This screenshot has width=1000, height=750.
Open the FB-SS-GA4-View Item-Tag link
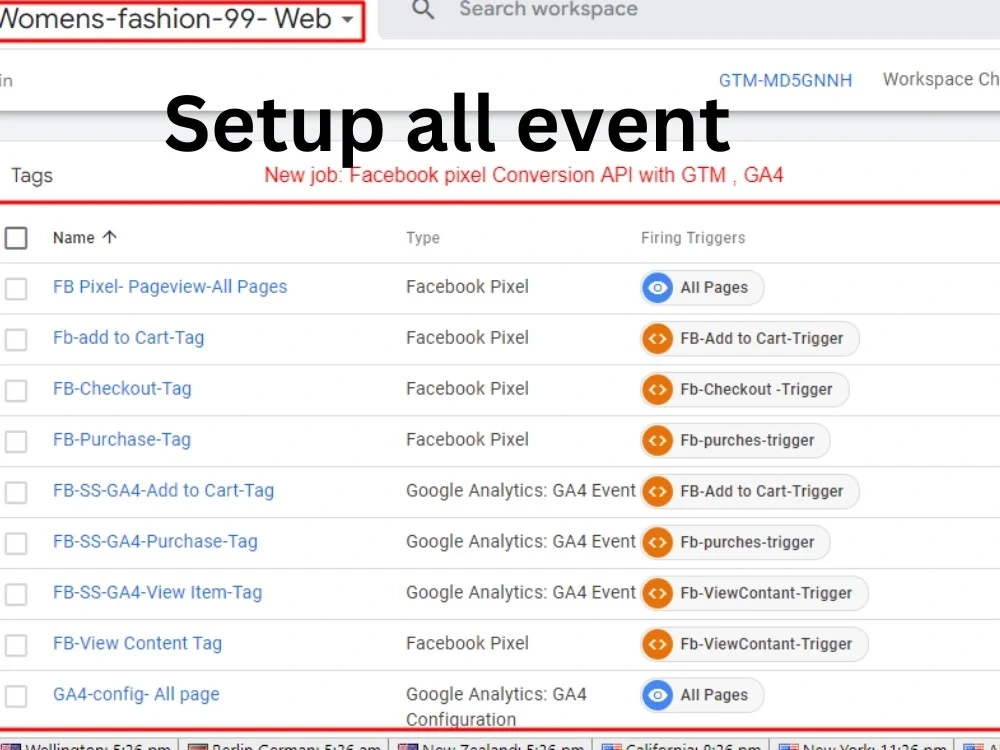coord(158,593)
